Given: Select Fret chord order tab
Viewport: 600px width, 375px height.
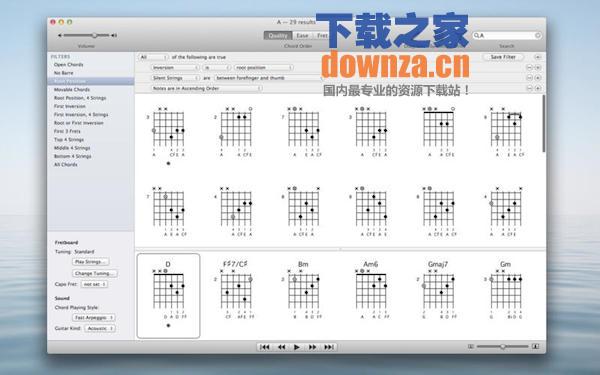Looking at the screenshot, I should 322,36.
